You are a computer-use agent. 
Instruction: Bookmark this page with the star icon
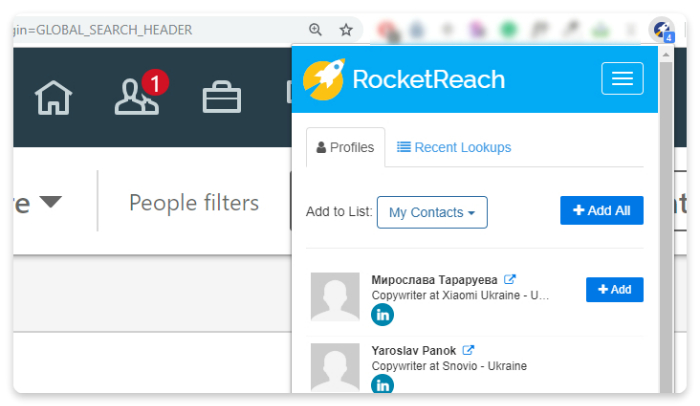(x=346, y=30)
